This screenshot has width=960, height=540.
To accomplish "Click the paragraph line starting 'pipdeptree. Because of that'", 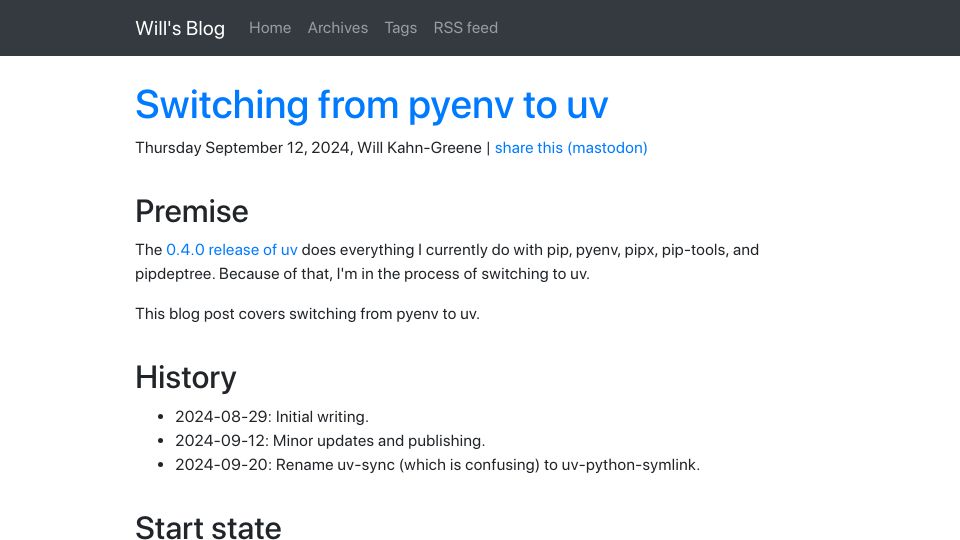I will [x=362, y=274].
